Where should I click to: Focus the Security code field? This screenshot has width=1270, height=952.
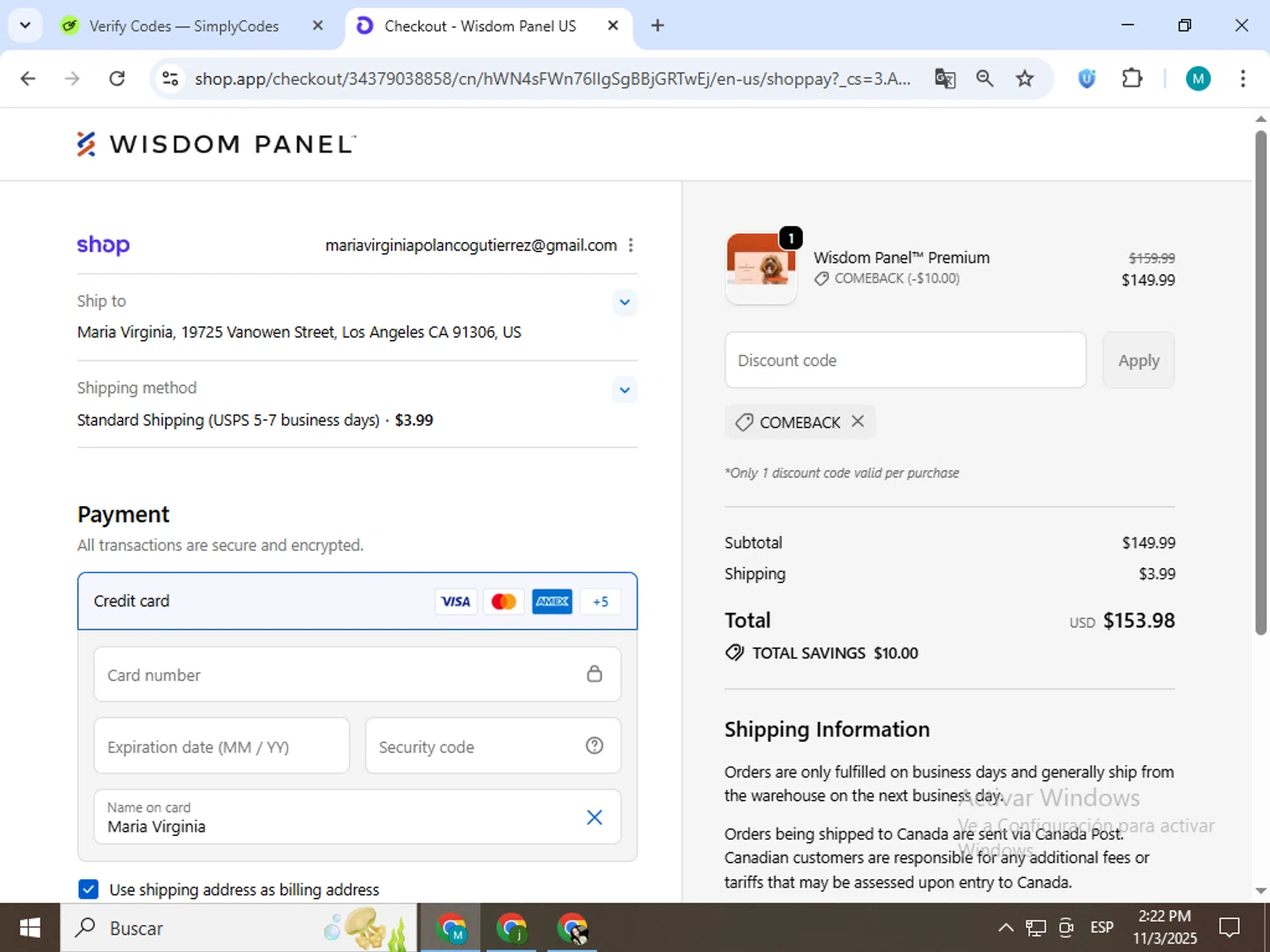click(x=493, y=746)
